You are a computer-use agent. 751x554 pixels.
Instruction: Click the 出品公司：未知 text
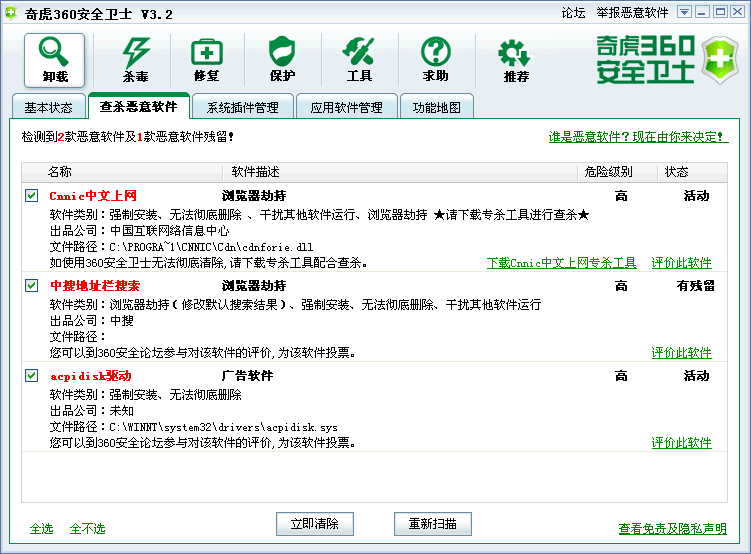coord(91,411)
